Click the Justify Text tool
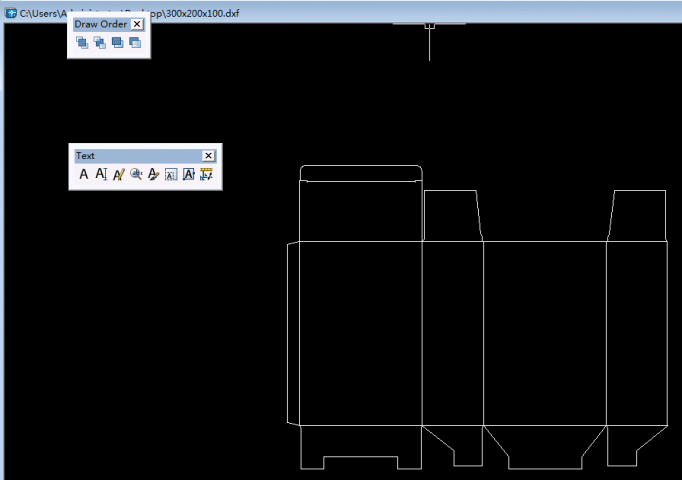The width and height of the screenshot is (682, 480). [188, 174]
